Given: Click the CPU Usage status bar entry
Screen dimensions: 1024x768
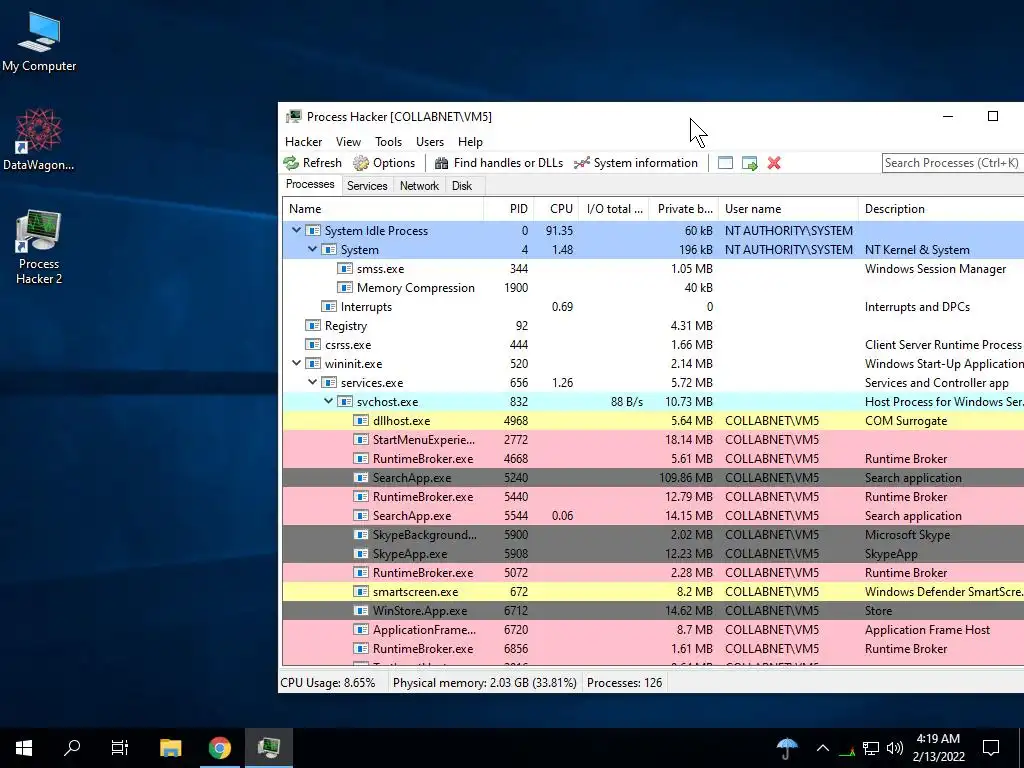Looking at the screenshot, I should [x=328, y=682].
